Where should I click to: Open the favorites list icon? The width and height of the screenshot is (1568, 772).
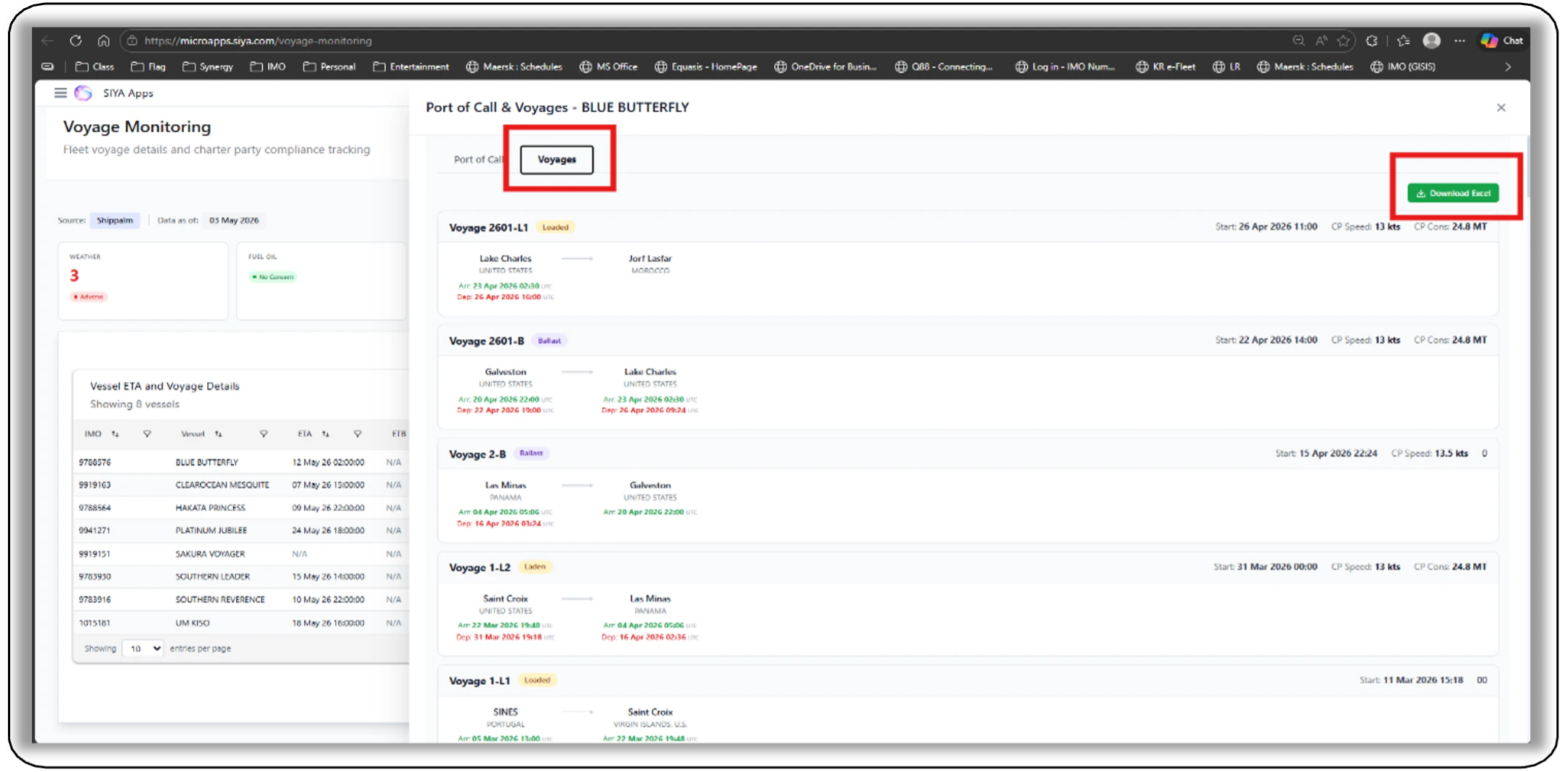tap(1403, 41)
